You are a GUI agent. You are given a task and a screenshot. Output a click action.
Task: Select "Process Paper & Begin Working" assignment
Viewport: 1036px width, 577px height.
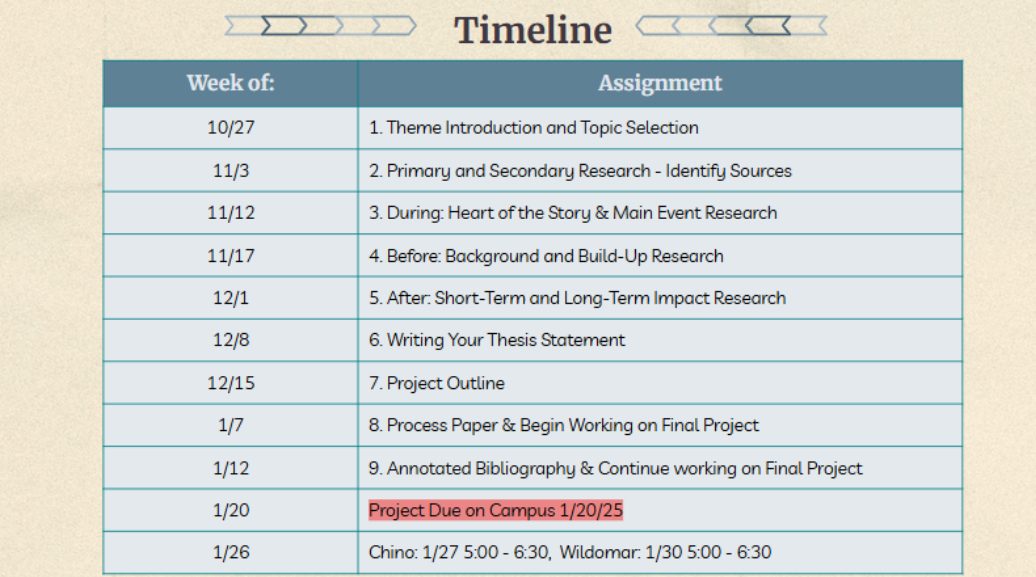coord(564,425)
